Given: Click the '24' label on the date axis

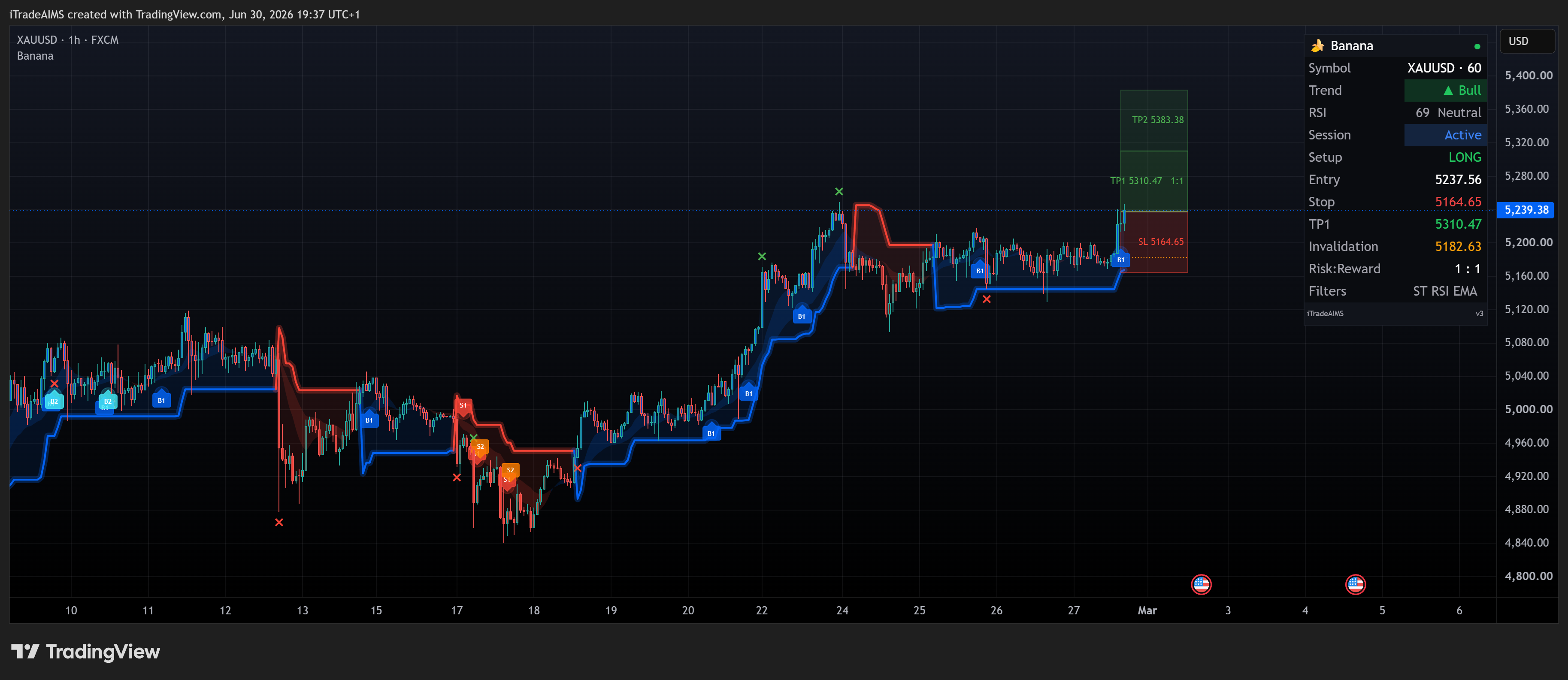Looking at the screenshot, I should click(x=842, y=610).
